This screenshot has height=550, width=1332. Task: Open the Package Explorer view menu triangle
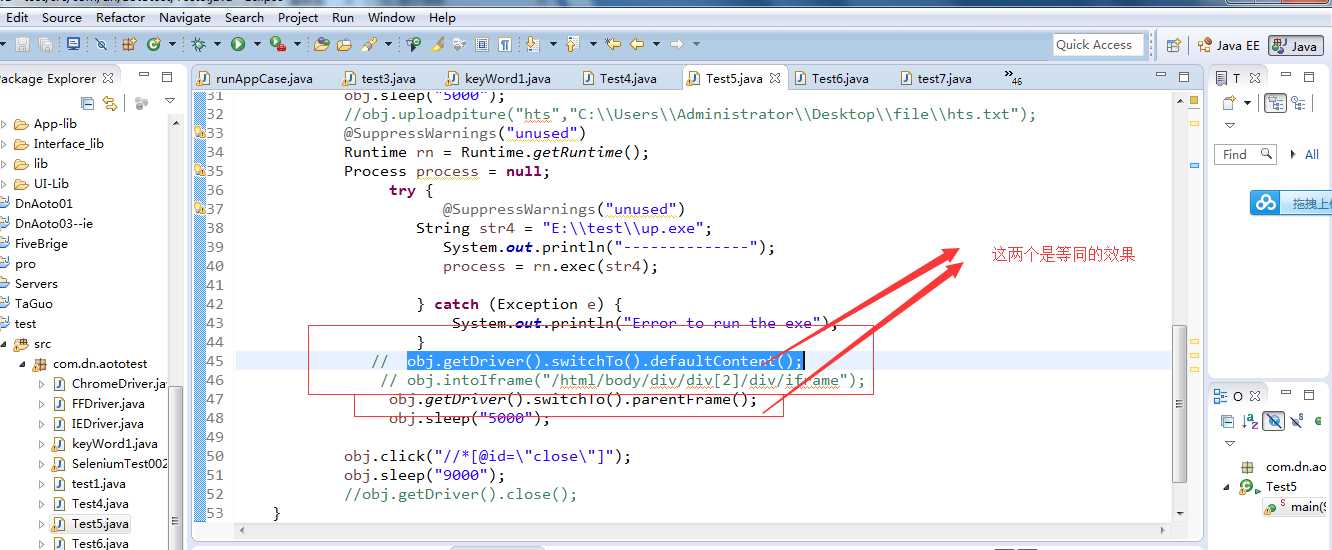(x=170, y=101)
